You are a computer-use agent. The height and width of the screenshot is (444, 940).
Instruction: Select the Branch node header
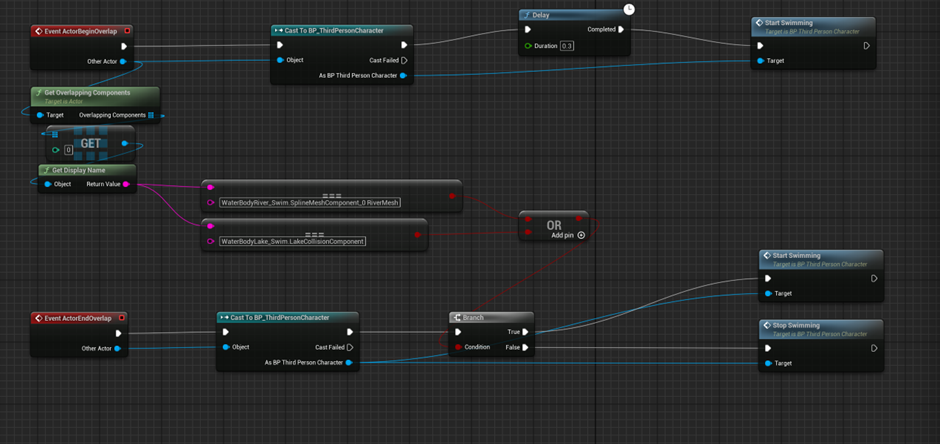pyautogui.click(x=472, y=317)
